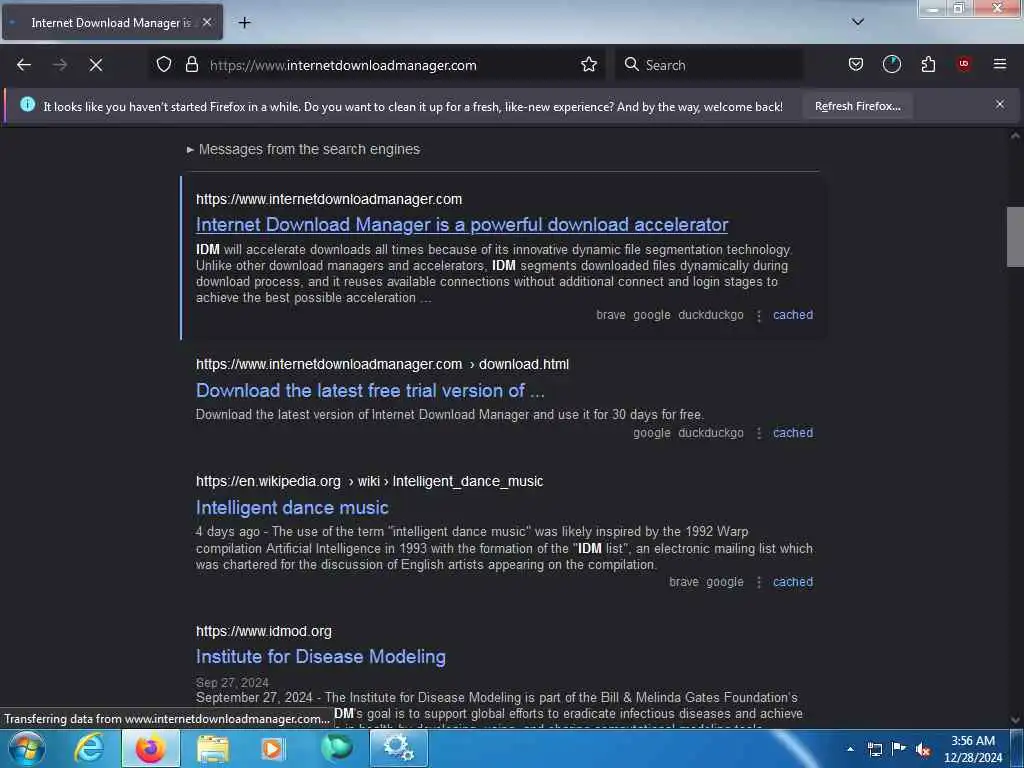Open the Extensions puzzle icon

928,64
